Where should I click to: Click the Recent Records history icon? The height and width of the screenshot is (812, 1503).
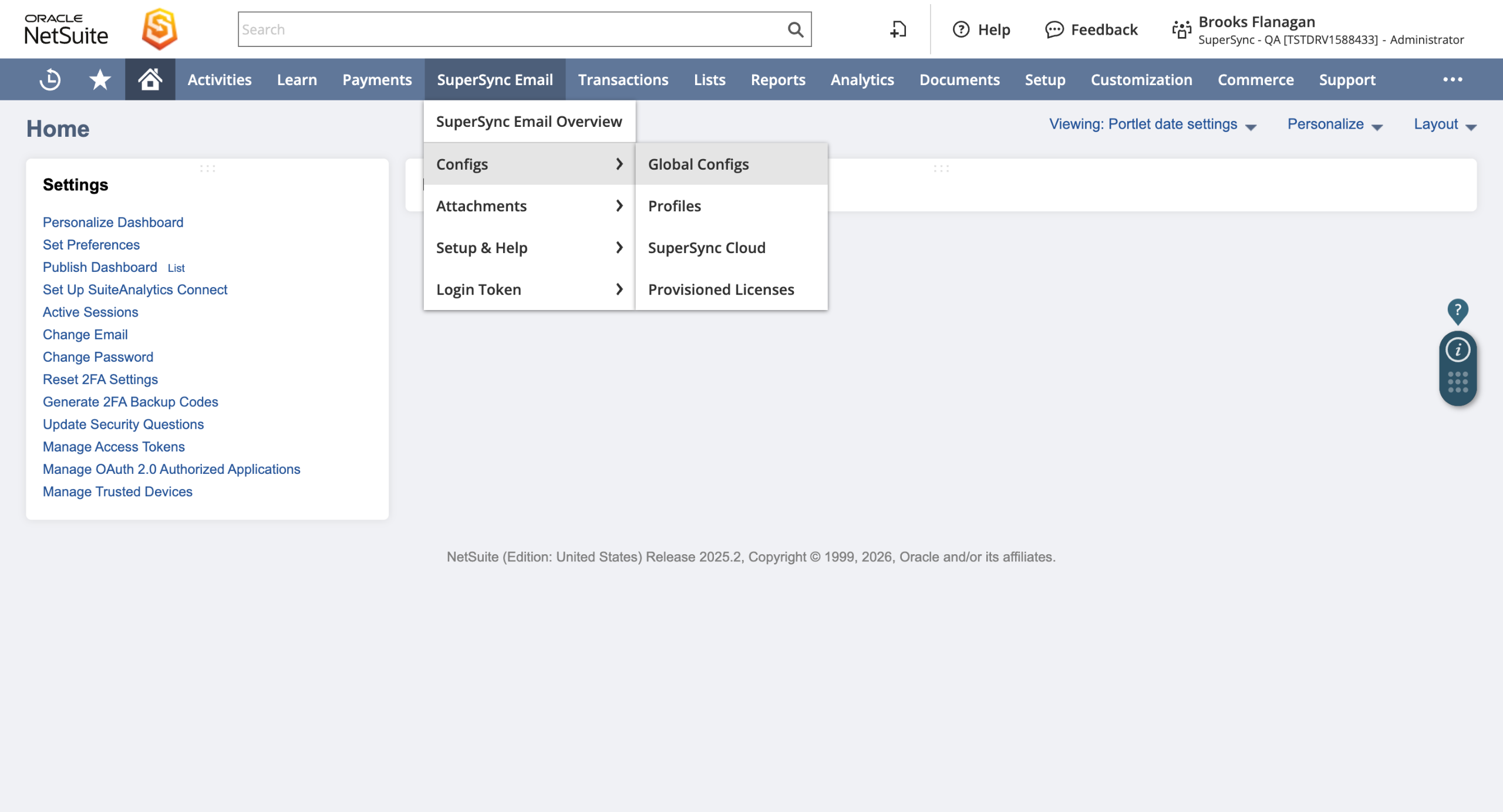click(50, 79)
